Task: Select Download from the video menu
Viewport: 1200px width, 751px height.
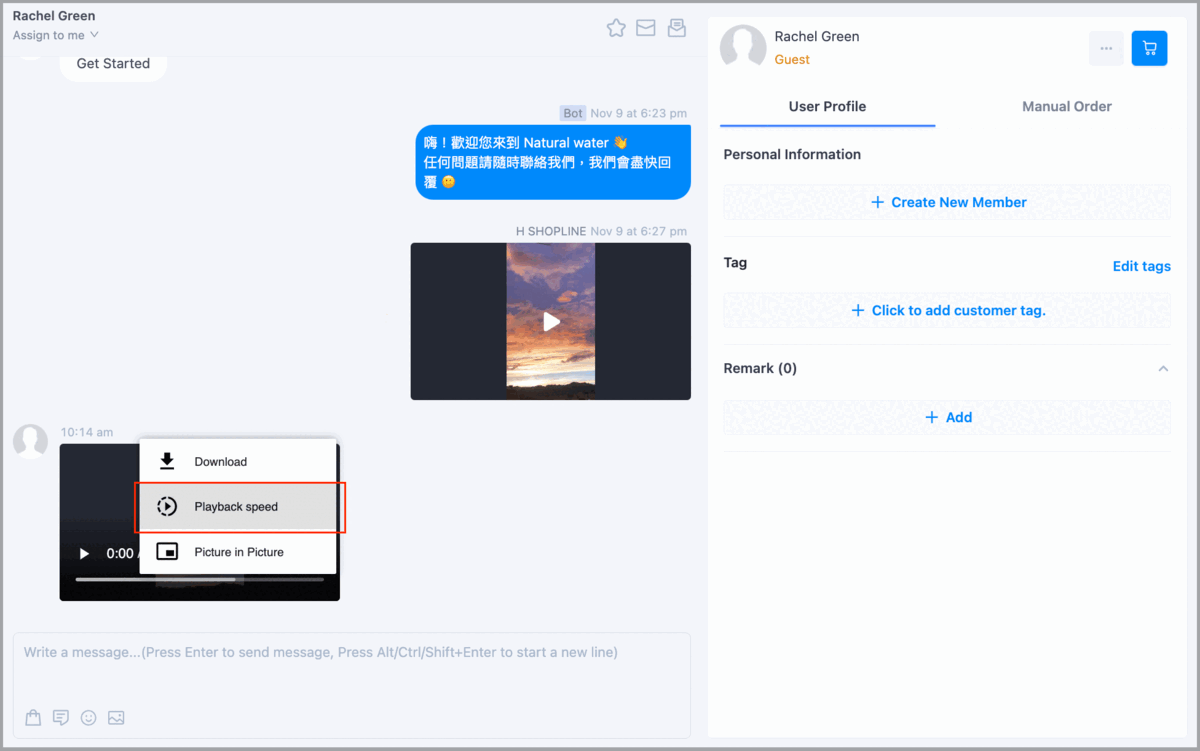Action: coord(237,461)
